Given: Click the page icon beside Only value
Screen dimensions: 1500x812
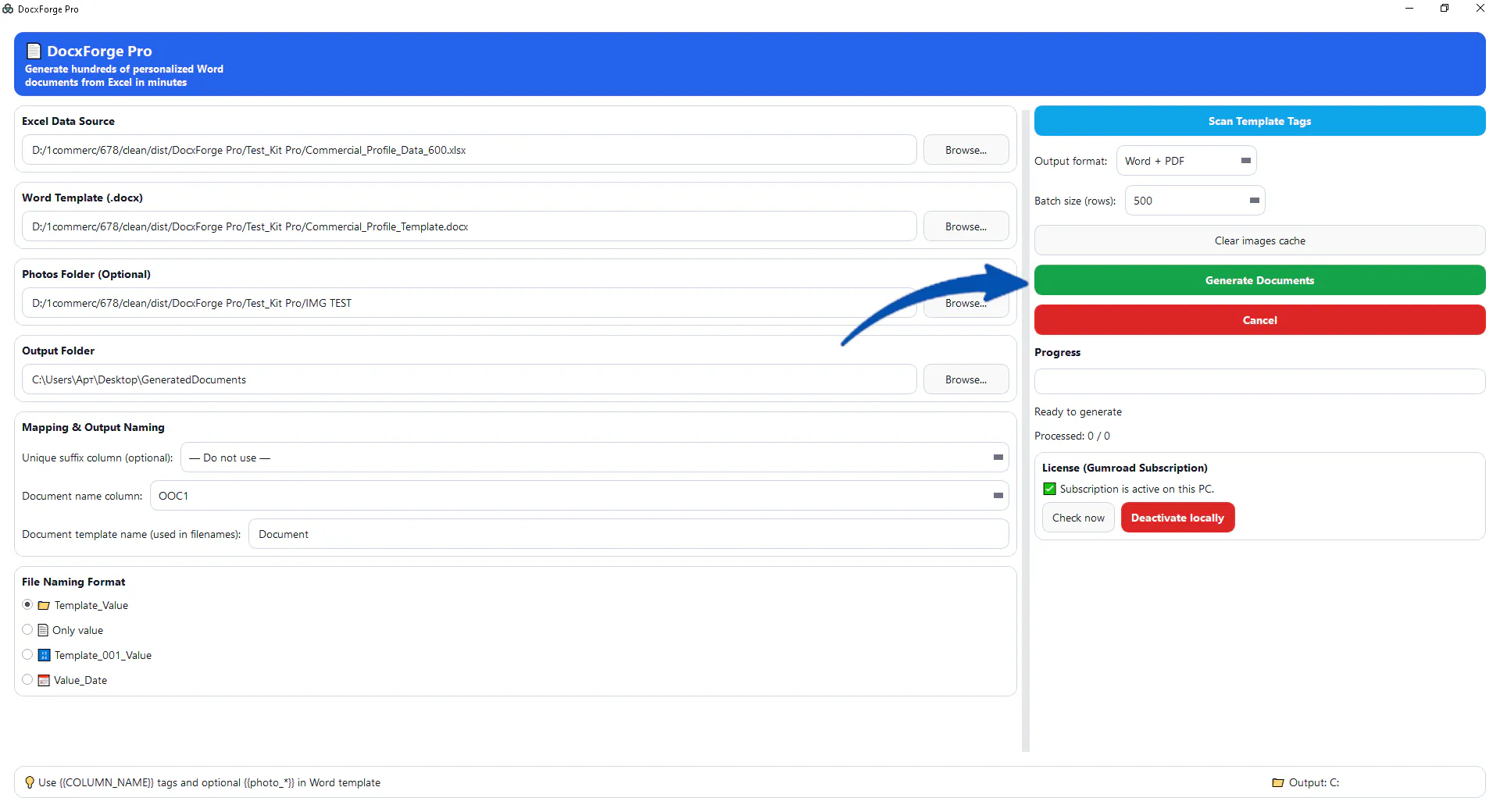Looking at the screenshot, I should [43, 631].
